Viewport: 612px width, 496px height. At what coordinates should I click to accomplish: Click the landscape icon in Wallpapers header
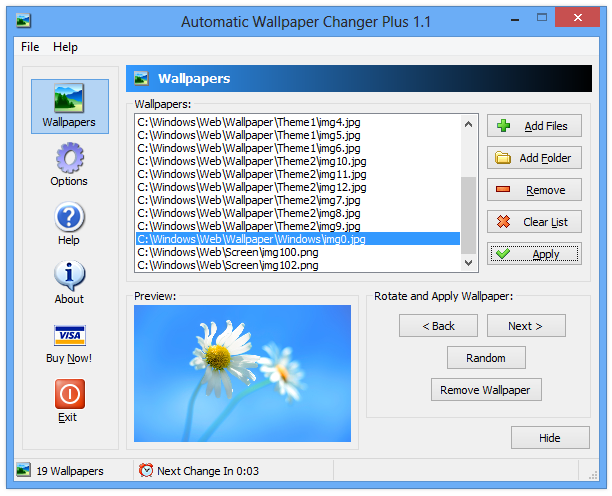[x=141, y=78]
